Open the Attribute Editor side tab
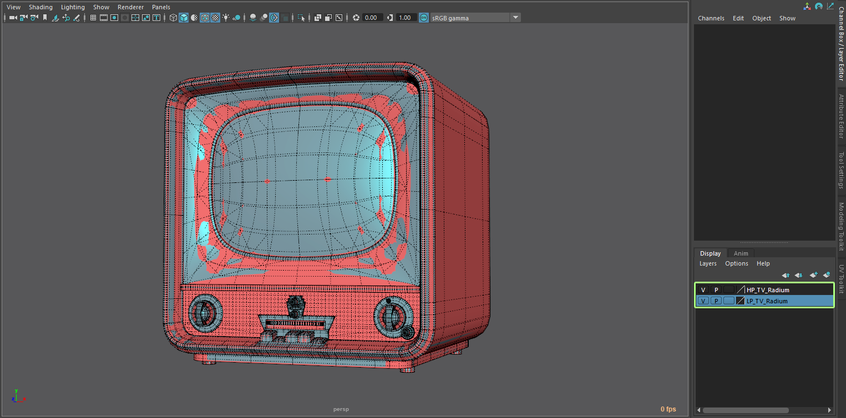846x418 pixels. tap(841, 118)
